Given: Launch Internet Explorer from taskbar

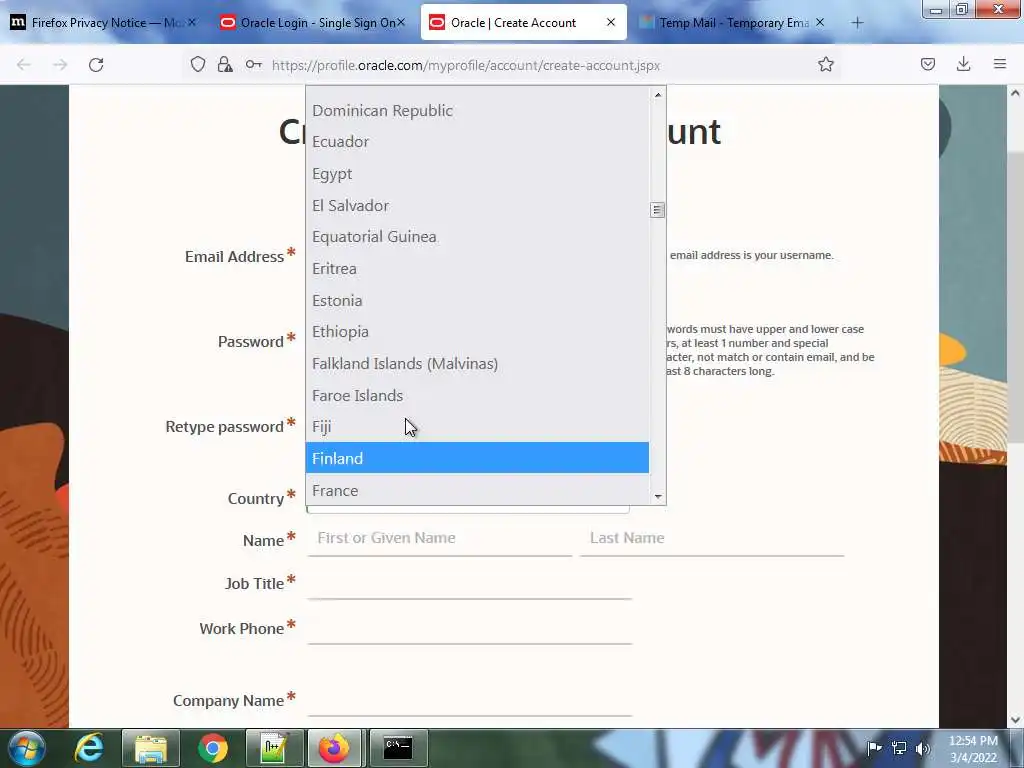Looking at the screenshot, I should point(89,748).
